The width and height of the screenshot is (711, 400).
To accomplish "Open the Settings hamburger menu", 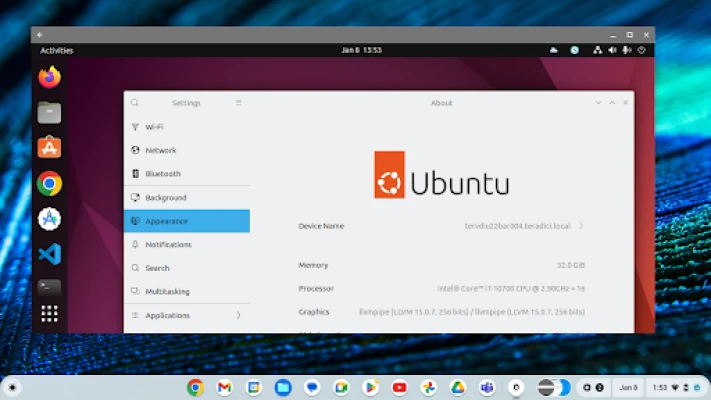I will (239, 103).
